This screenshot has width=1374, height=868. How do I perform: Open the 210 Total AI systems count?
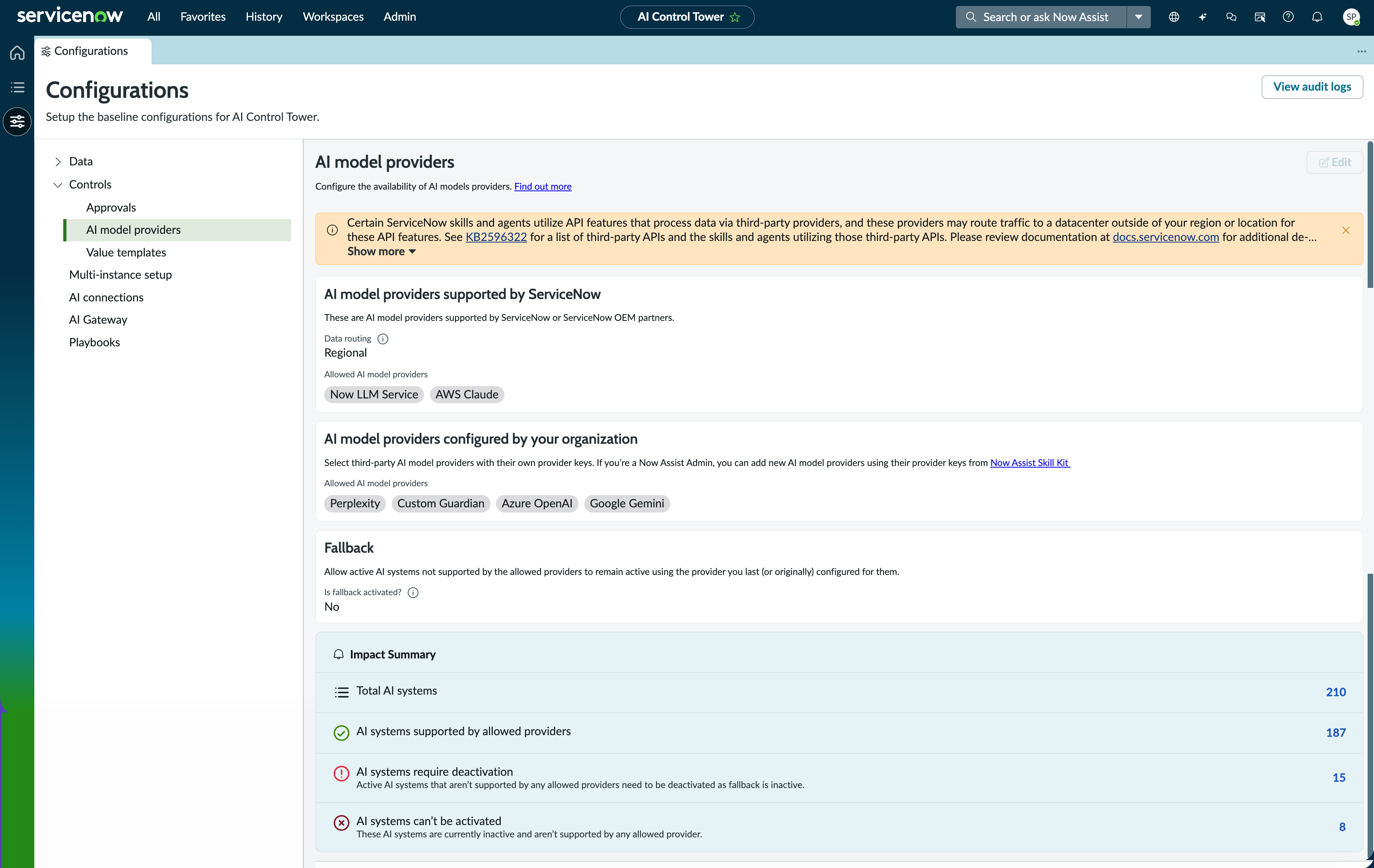click(1335, 692)
